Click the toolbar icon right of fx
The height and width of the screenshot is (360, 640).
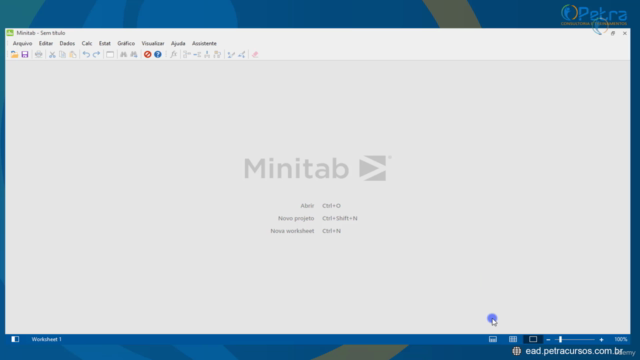187,54
